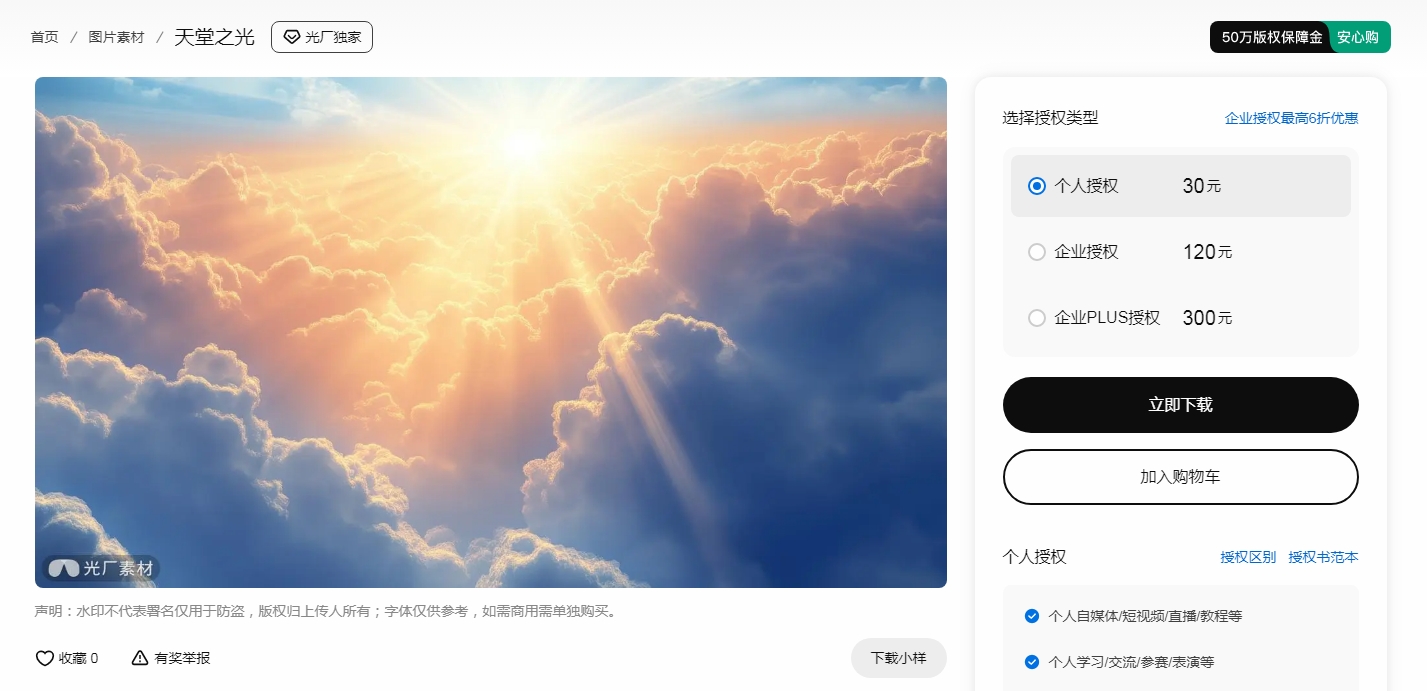Click the diamond icon in 光厂独家 badge

click(x=292, y=37)
